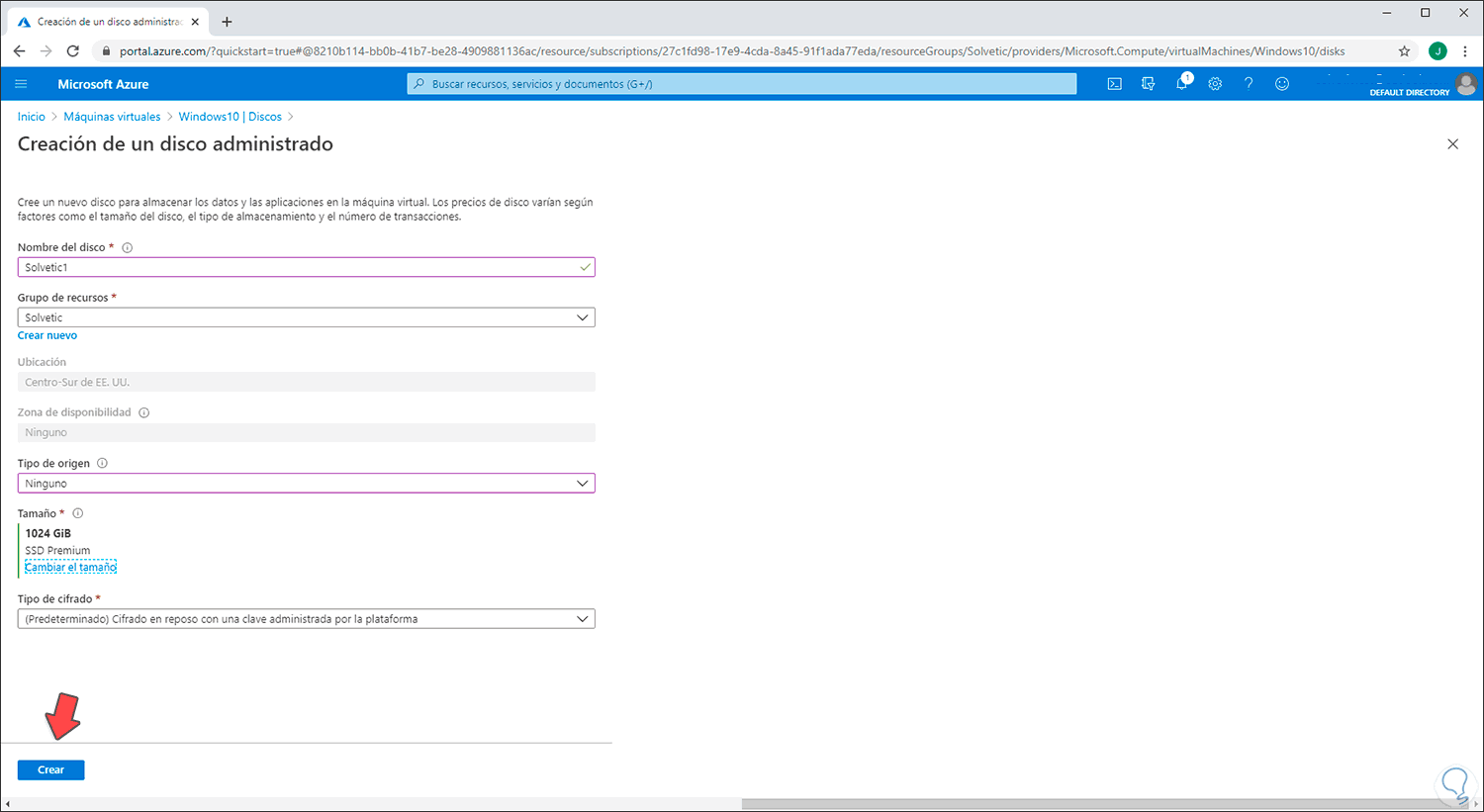Show info tooltip for Tipo de origen
This screenshot has height=812, width=1484.
click(x=103, y=464)
